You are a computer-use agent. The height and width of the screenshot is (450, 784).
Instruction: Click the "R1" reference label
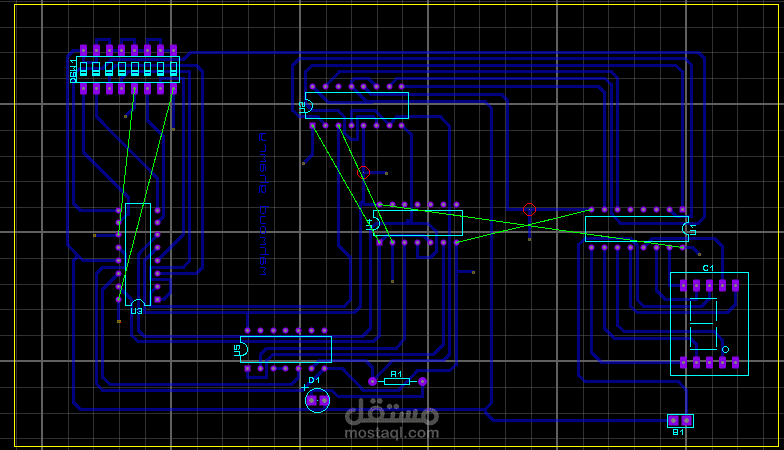click(396, 374)
